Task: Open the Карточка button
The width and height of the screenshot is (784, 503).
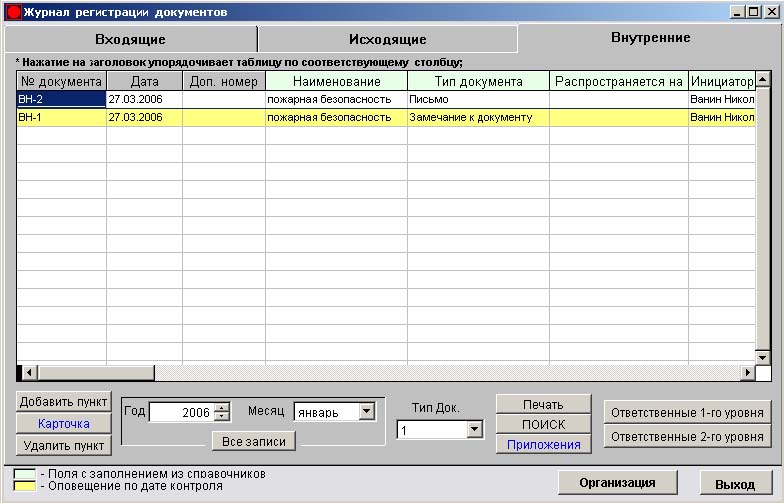Action: click(x=64, y=423)
